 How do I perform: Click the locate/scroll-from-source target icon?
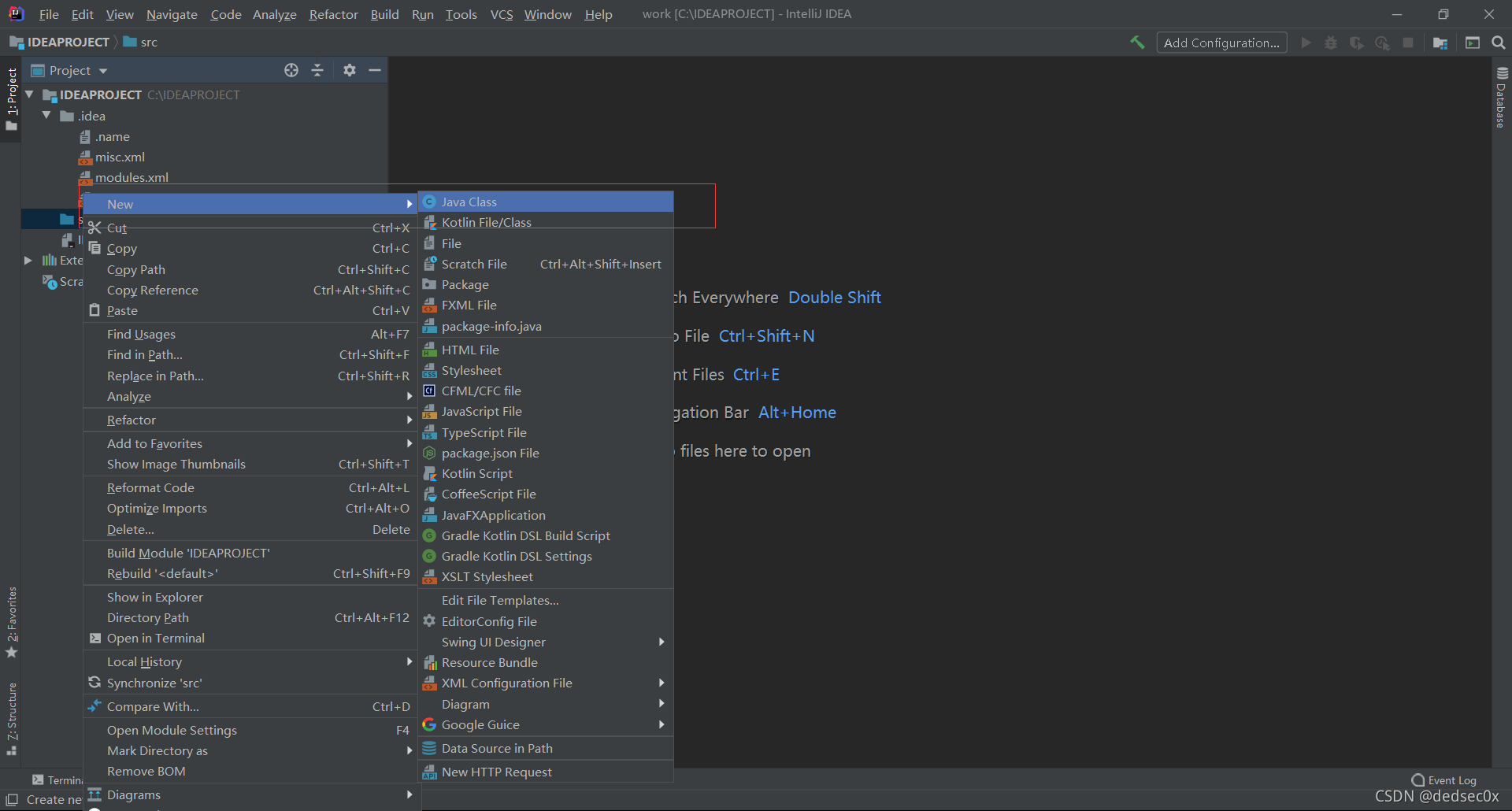pos(291,70)
